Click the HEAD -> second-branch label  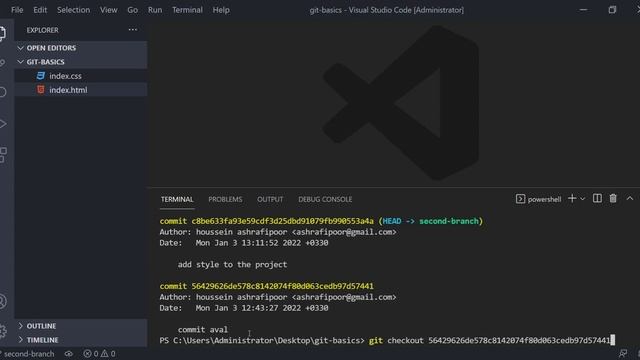[431, 221]
